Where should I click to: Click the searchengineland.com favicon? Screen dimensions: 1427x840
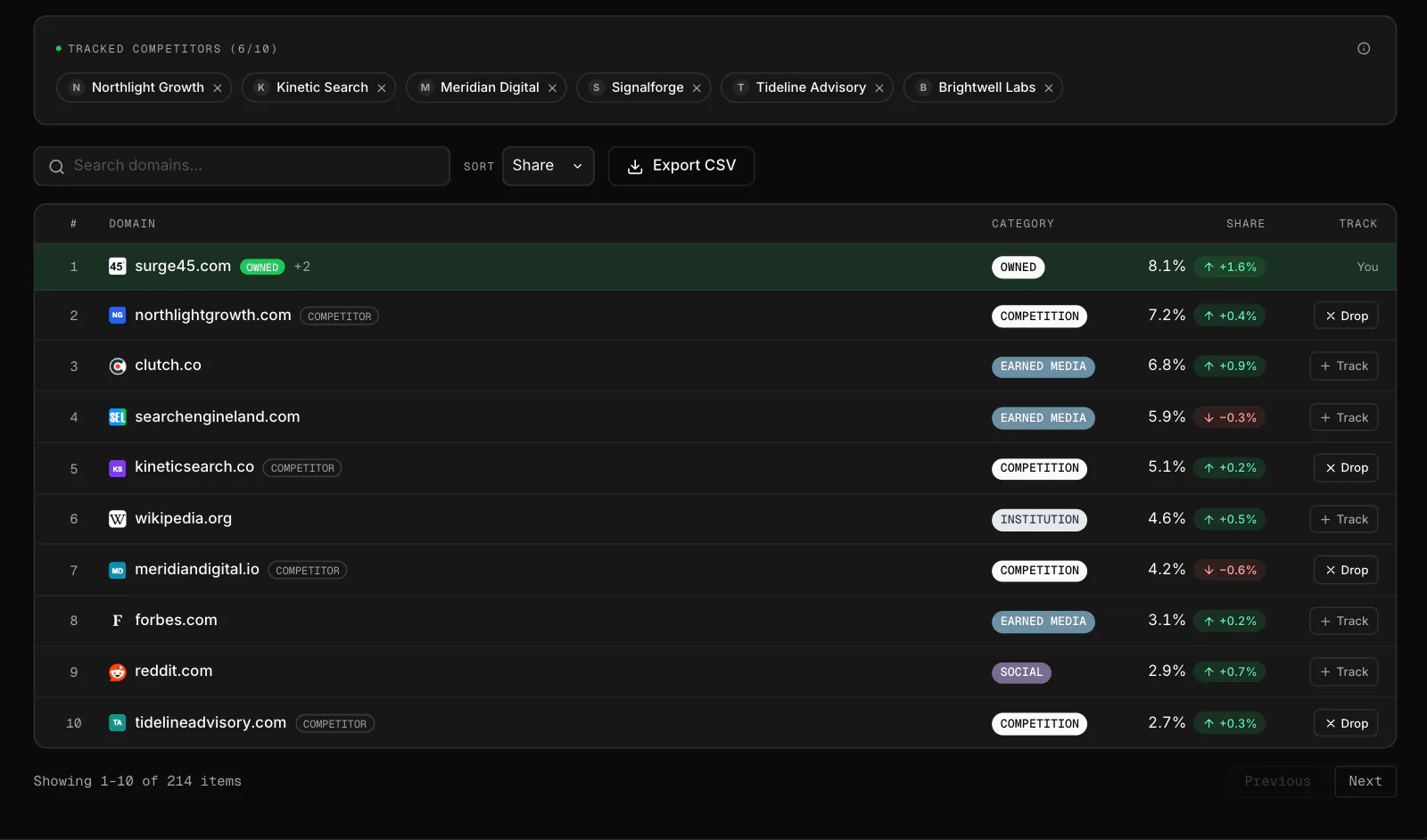pos(117,417)
